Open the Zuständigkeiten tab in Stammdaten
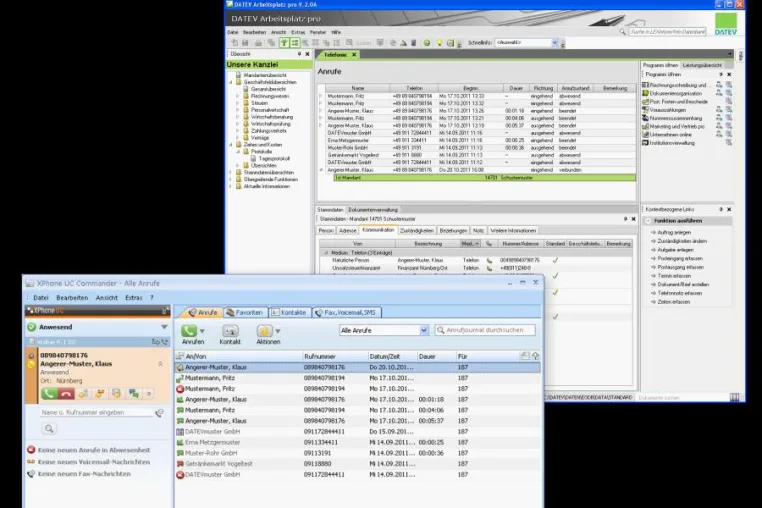This screenshot has width=762, height=508. coord(416,231)
